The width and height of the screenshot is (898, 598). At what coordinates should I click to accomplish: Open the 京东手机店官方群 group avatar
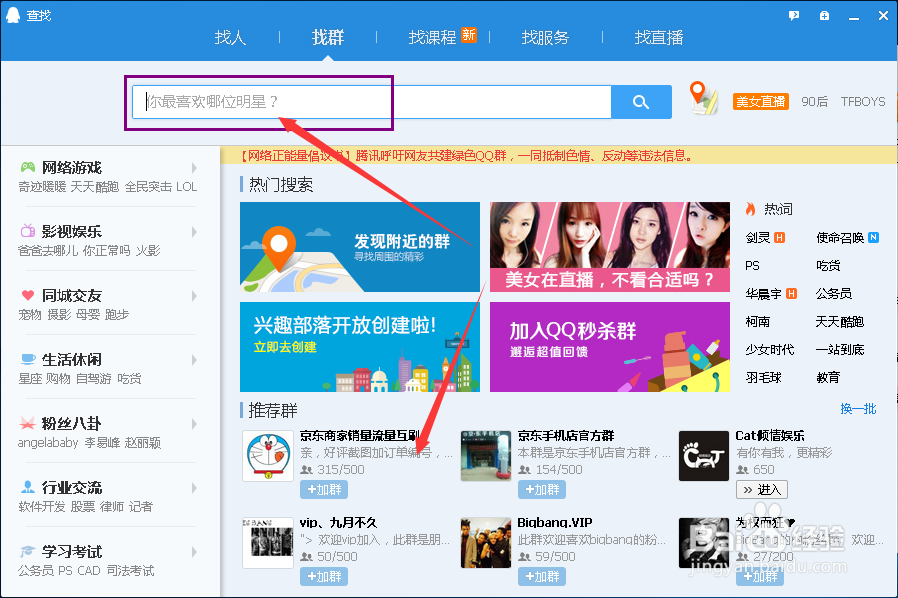pyautogui.click(x=486, y=456)
